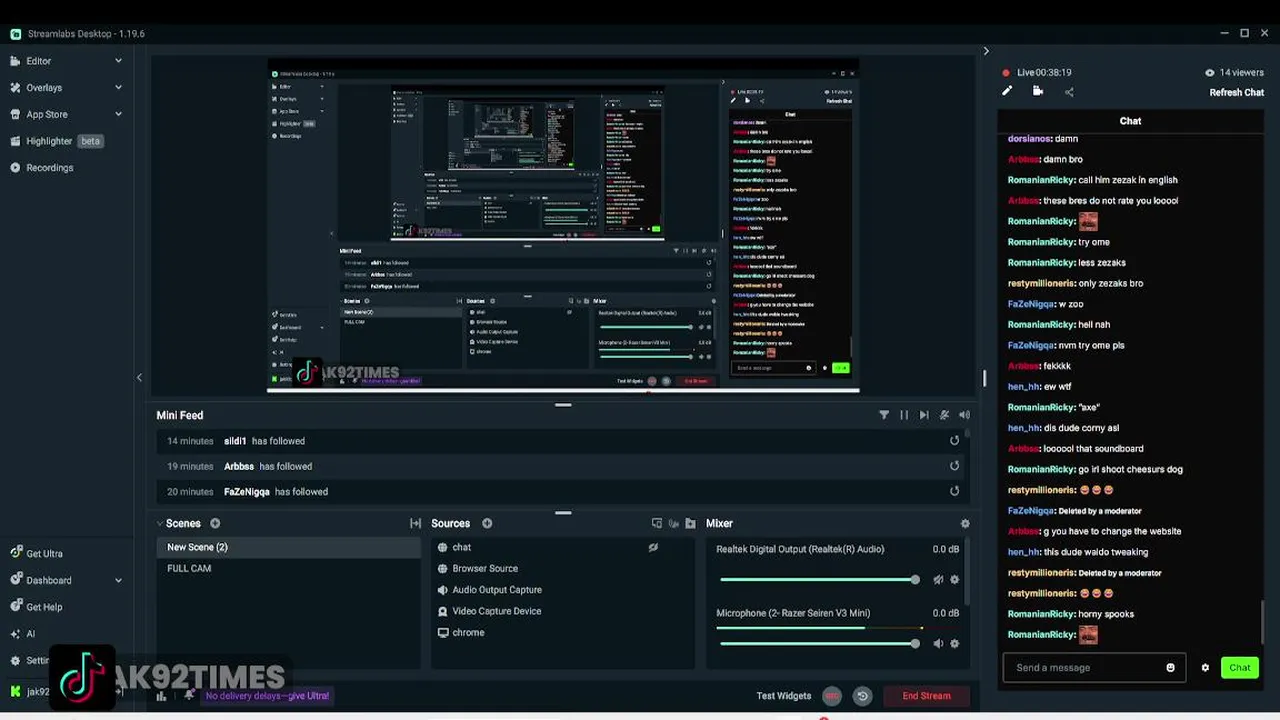Adjust Realtek Digital Output volume slider
The height and width of the screenshot is (720, 1280).
point(818,580)
